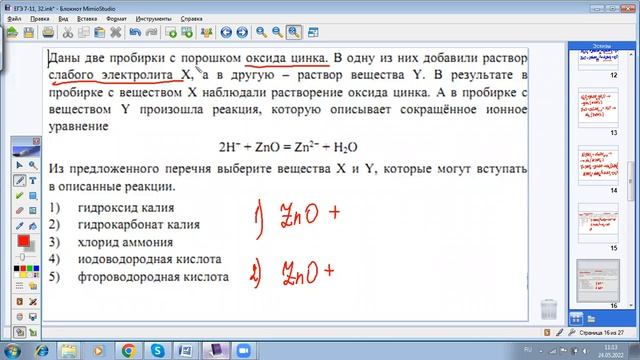640x360 pixels.
Task: Open the Вставка menu
Action: pyautogui.click(x=87, y=19)
